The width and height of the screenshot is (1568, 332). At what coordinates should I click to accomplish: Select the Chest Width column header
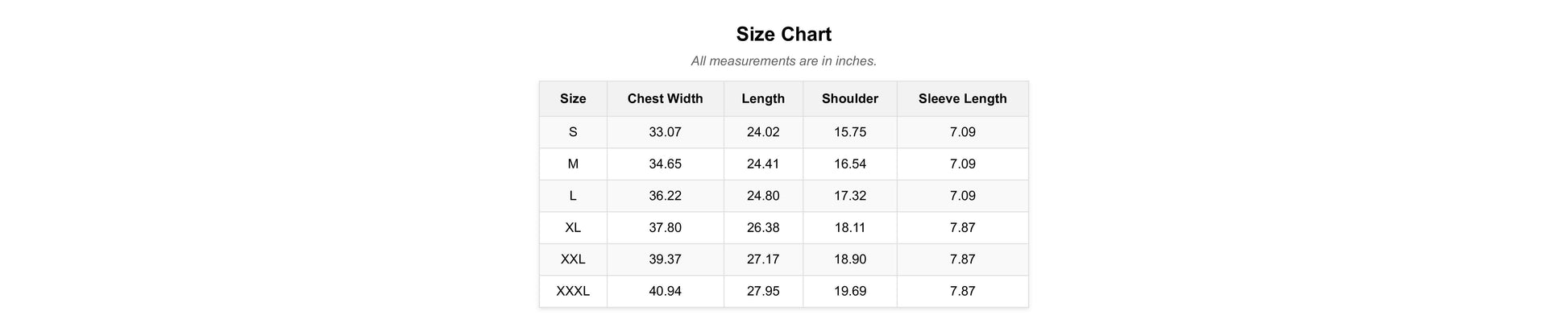pos(665,98)
